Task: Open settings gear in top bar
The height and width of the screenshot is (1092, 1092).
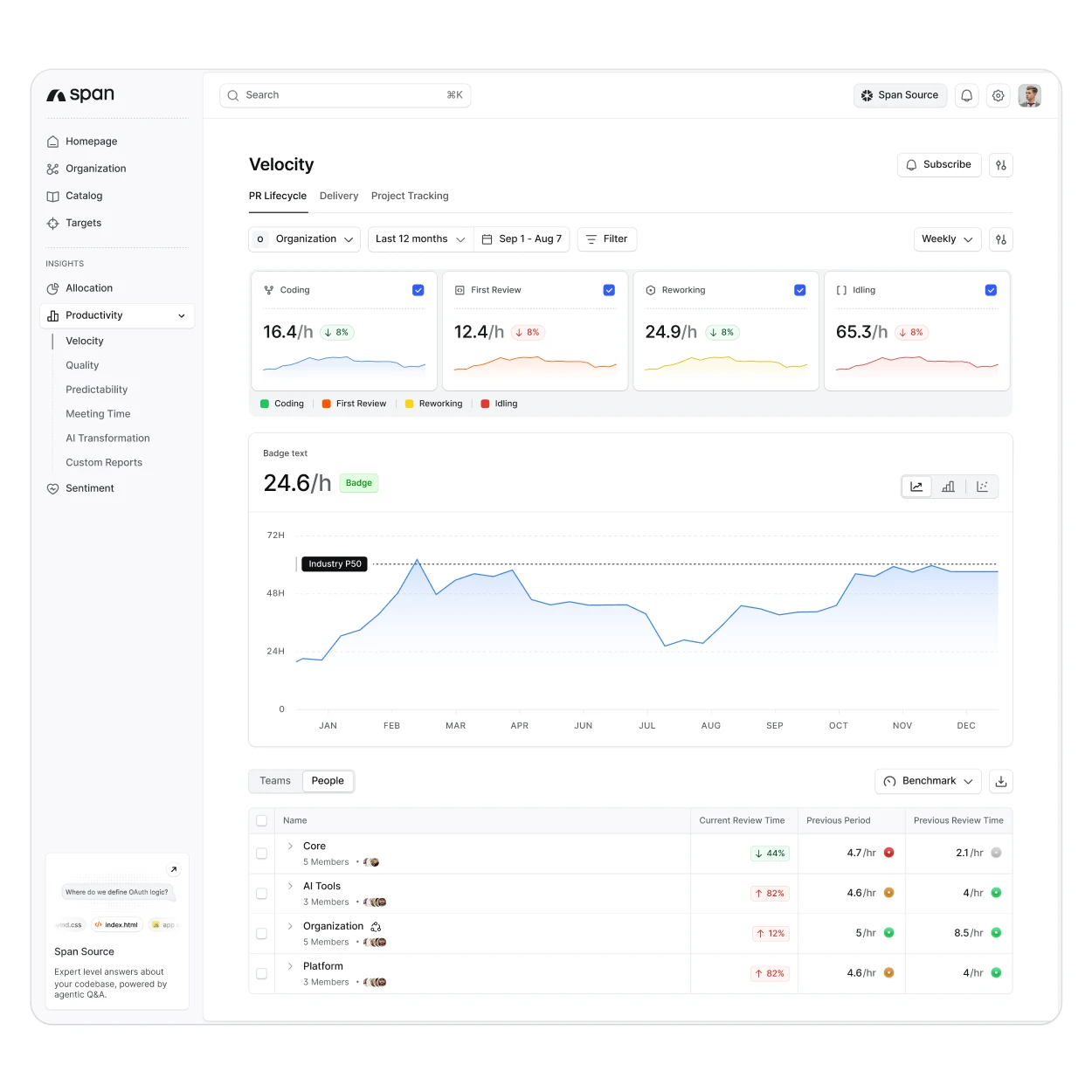Action: tap(998, 95)
